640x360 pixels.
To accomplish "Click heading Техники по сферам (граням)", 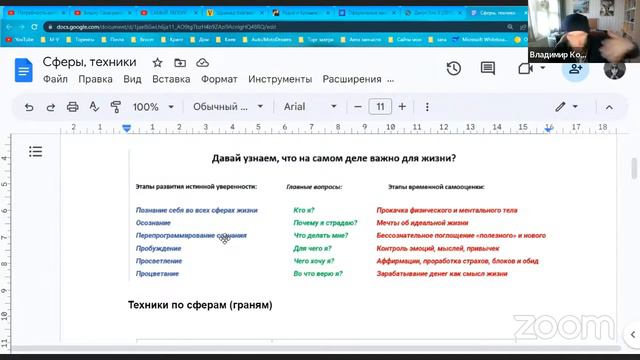I will [200, 305].
